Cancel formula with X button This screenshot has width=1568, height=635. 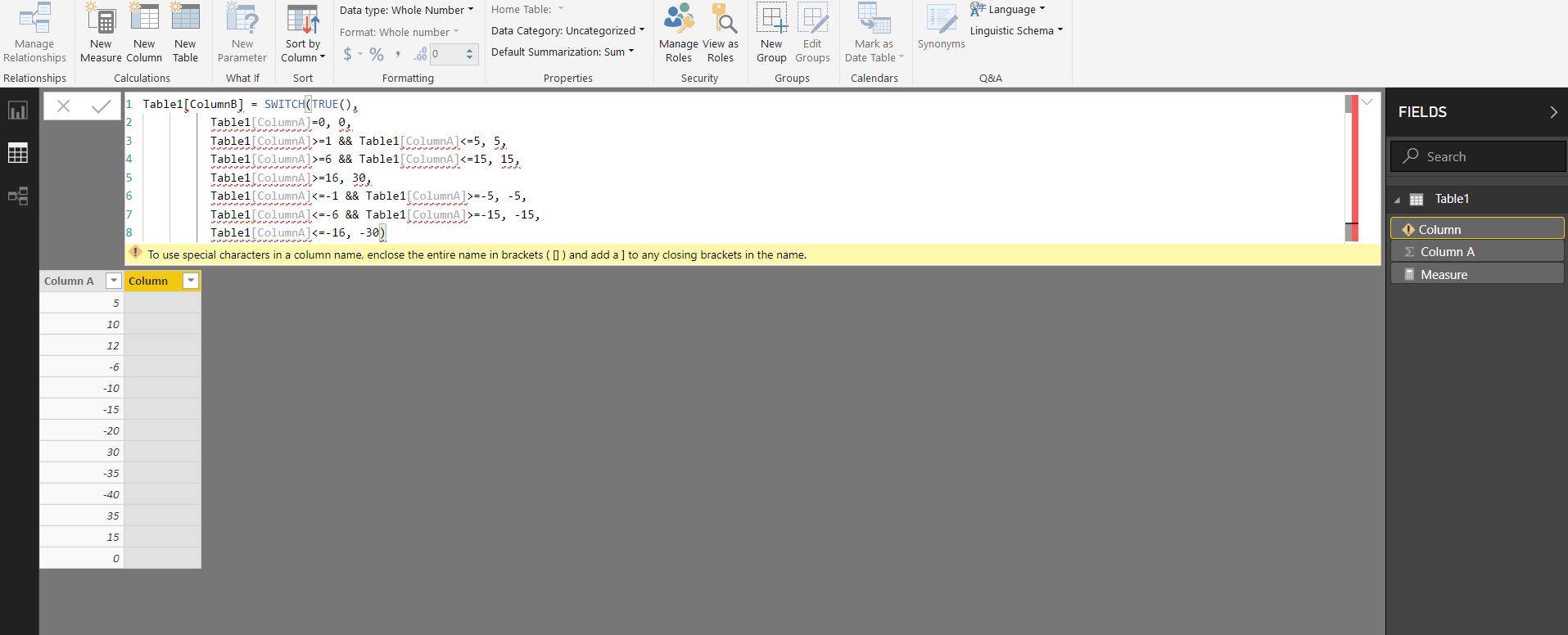click(63, 106)
